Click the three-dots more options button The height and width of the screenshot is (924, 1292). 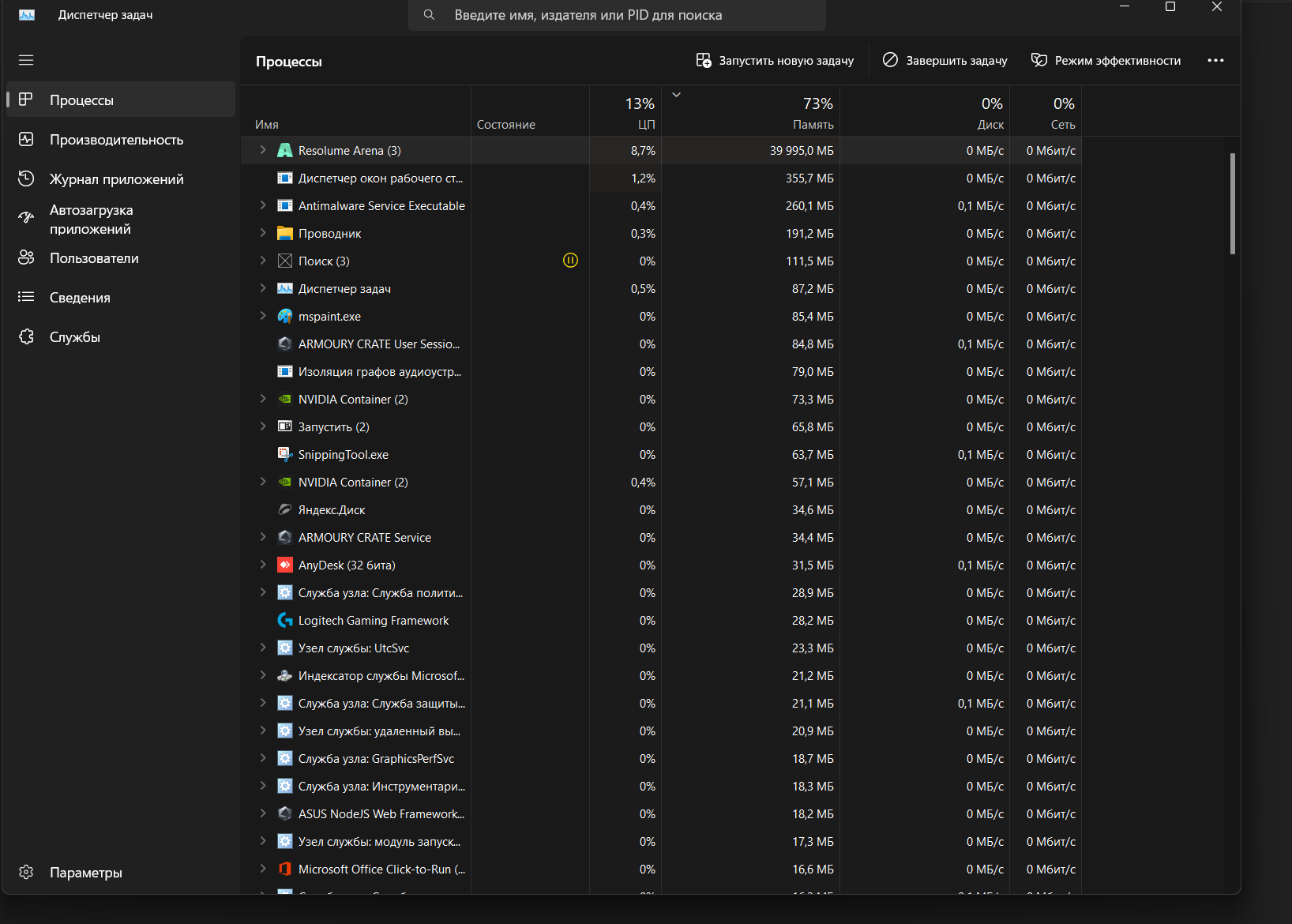tap(1215, 61)
